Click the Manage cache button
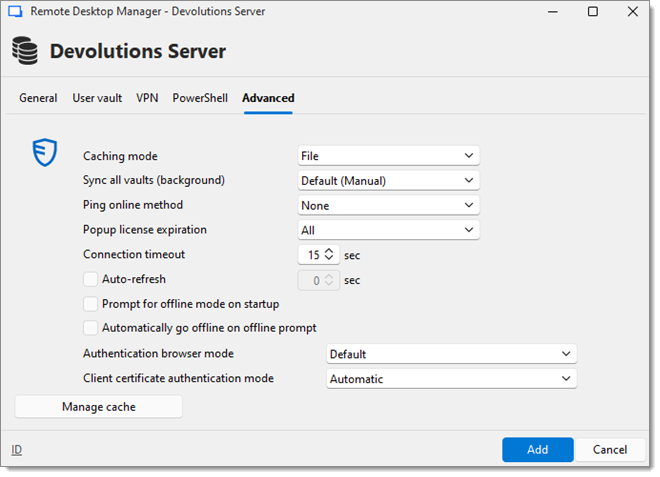Image resolution: width=660 pixels, height=477 pixels. 99,407
